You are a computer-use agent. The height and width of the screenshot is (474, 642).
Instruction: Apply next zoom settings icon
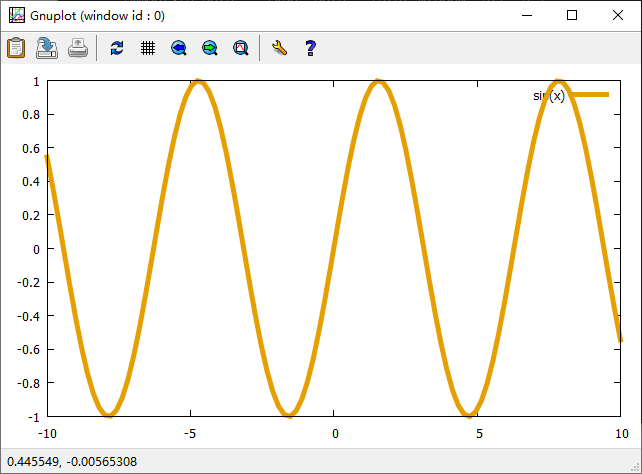[210, 48]
